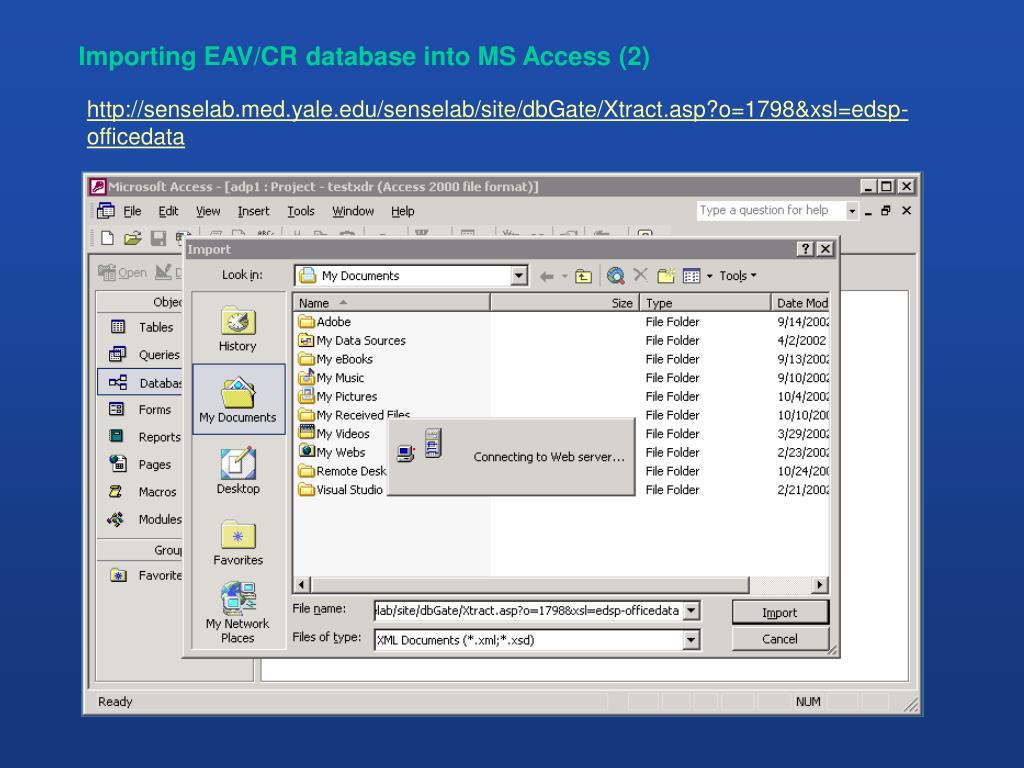Click the Cancel button
Screen dimensions: 1024x768
(x=780, y=639)
